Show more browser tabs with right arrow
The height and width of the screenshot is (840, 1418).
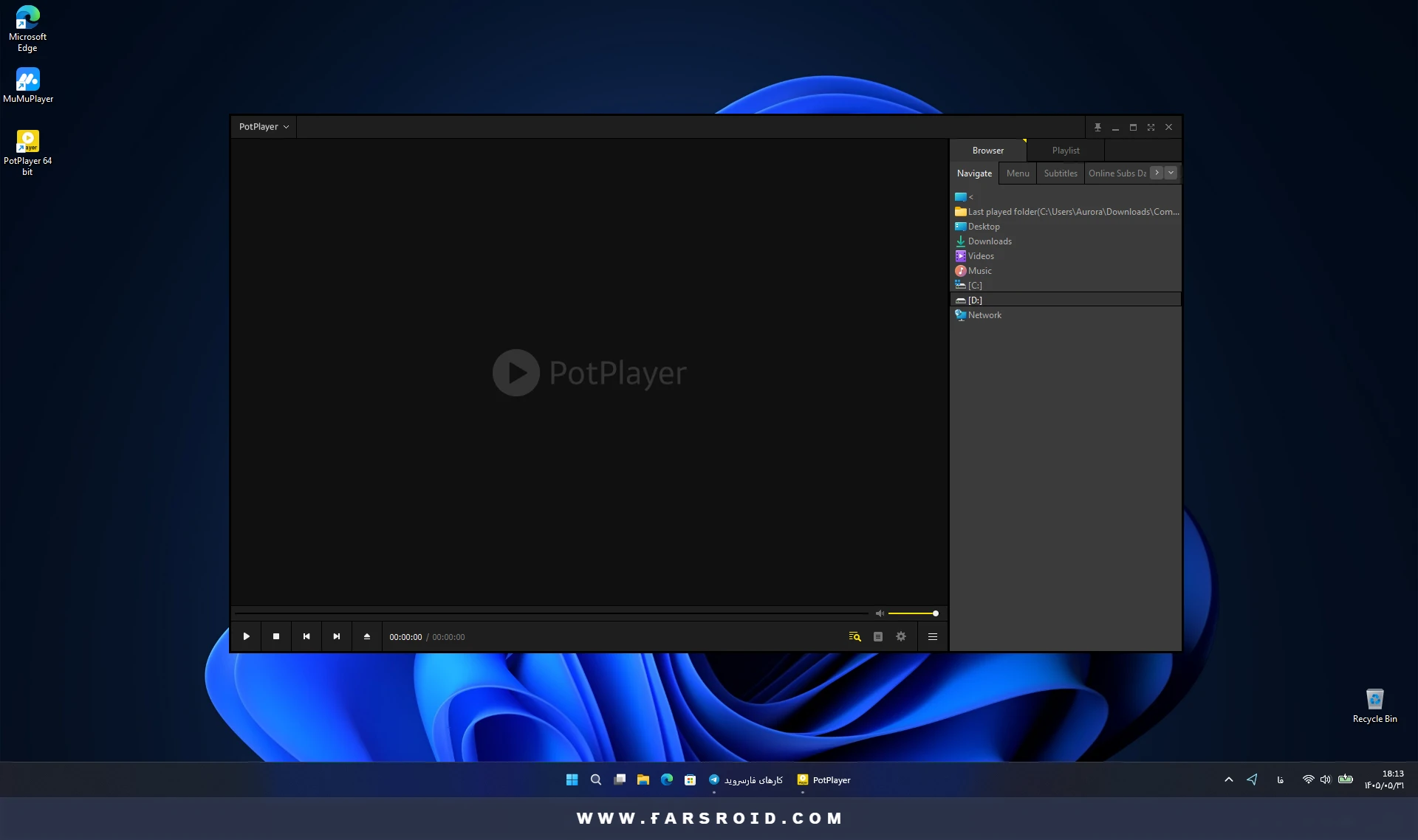(x=1157, y=173)
